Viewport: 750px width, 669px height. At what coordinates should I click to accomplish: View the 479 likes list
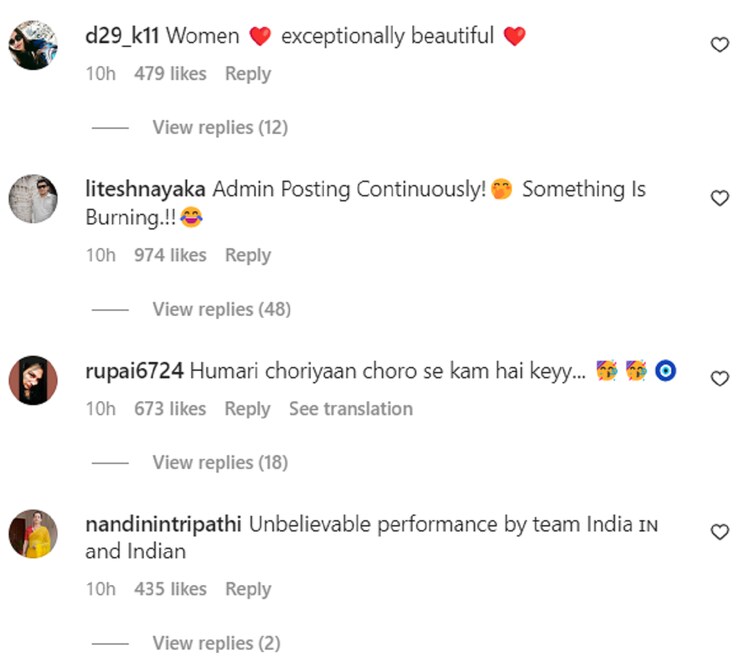pyautogui.click(x=170, y=73)
